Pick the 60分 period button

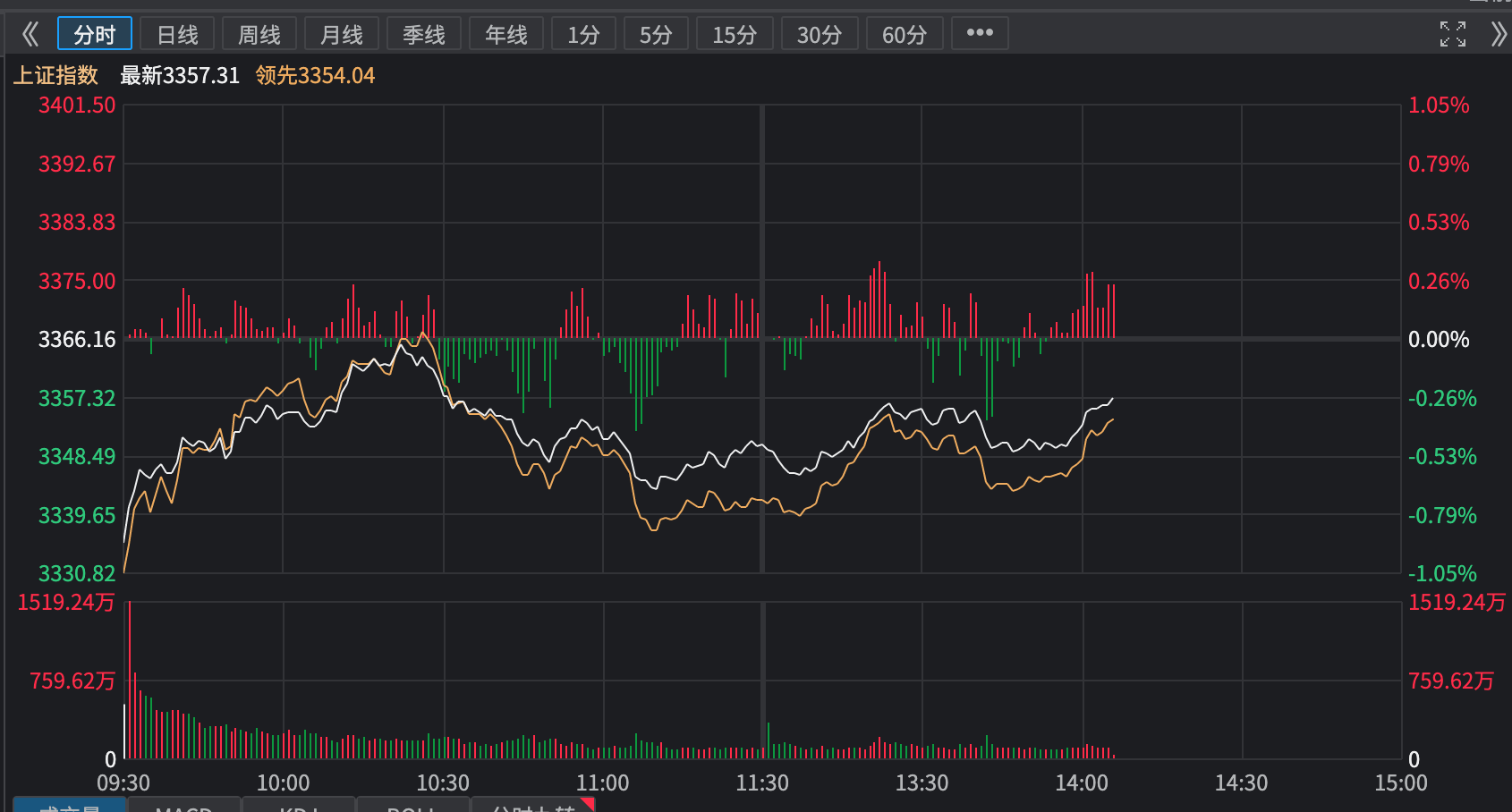[x=905, y=34]
